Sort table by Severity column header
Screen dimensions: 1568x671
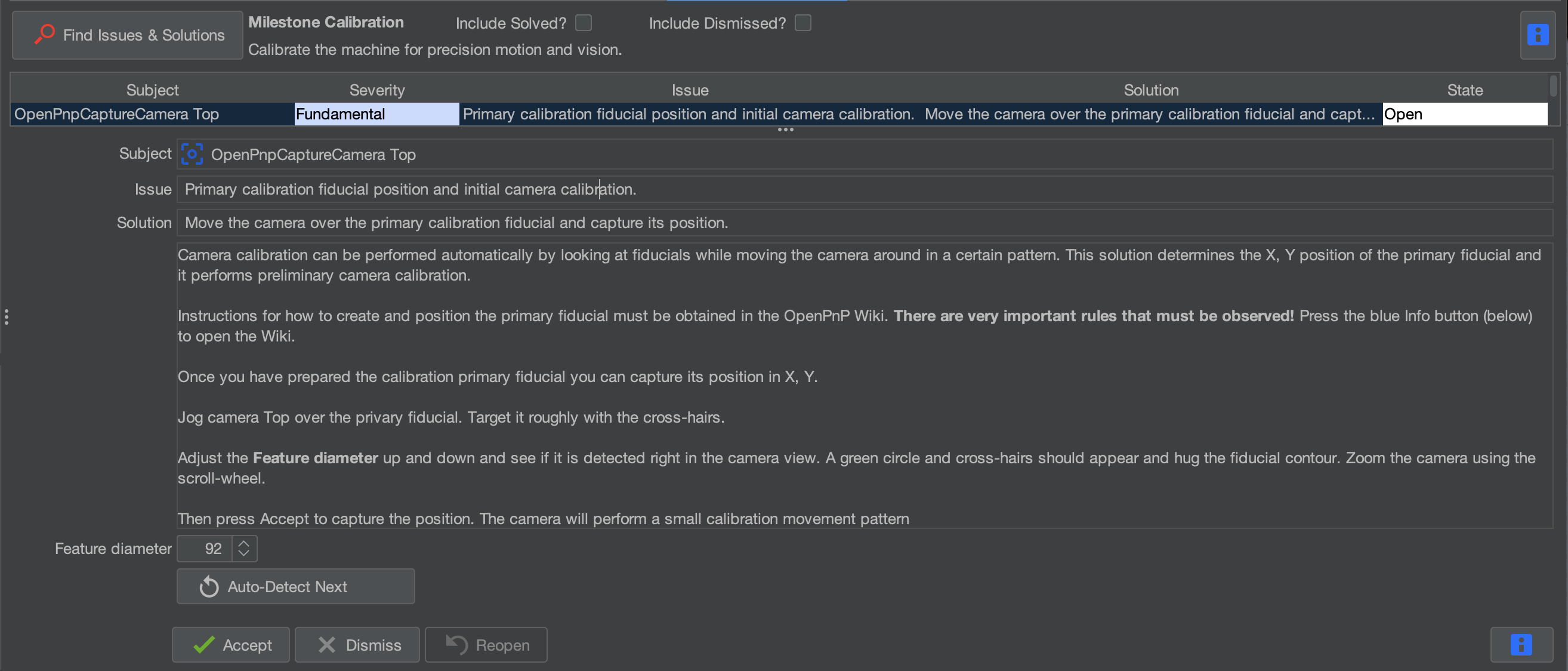coord(376,90)
